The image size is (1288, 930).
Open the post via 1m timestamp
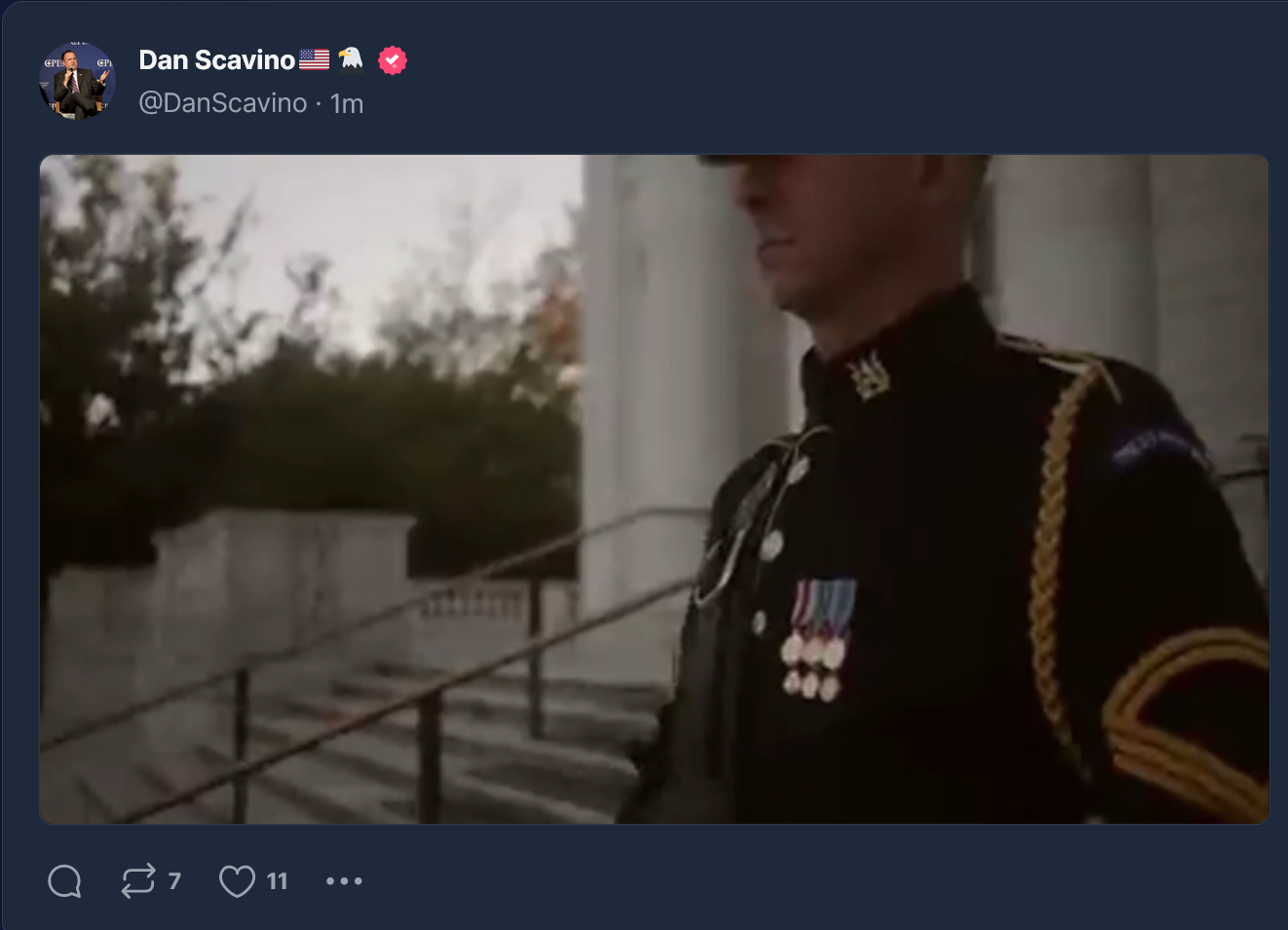[347, 103]
